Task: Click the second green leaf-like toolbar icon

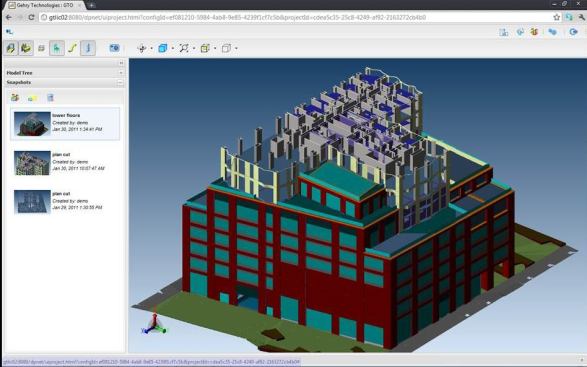Action: (x=26, y=48)
